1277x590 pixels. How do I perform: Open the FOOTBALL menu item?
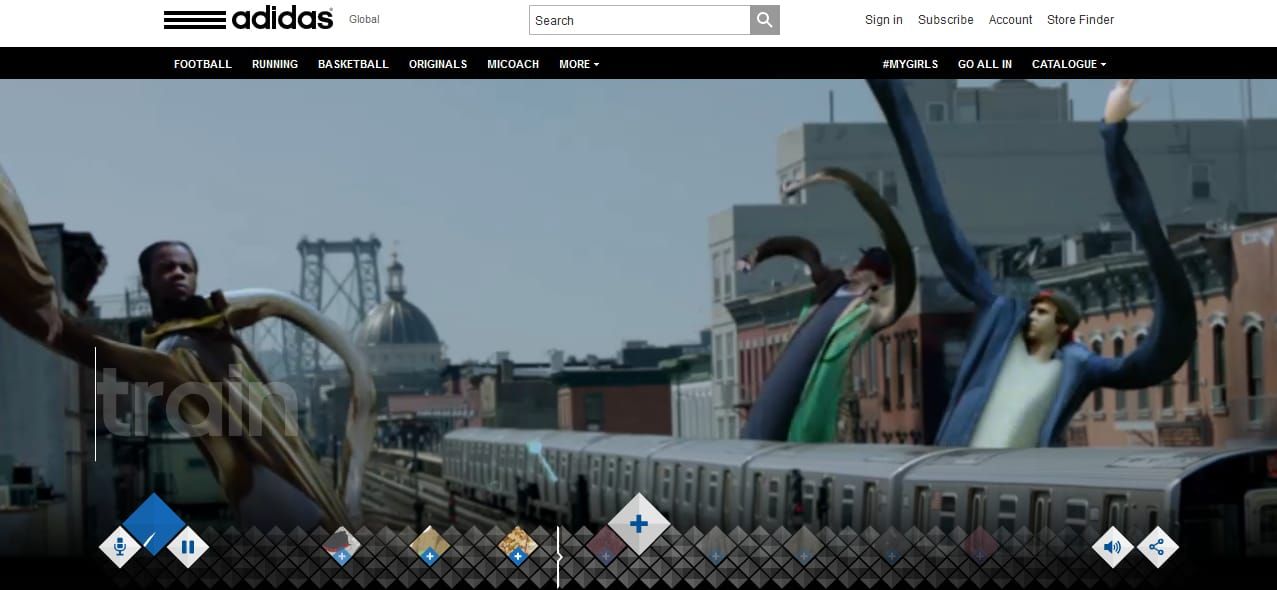tap(203, 64)
